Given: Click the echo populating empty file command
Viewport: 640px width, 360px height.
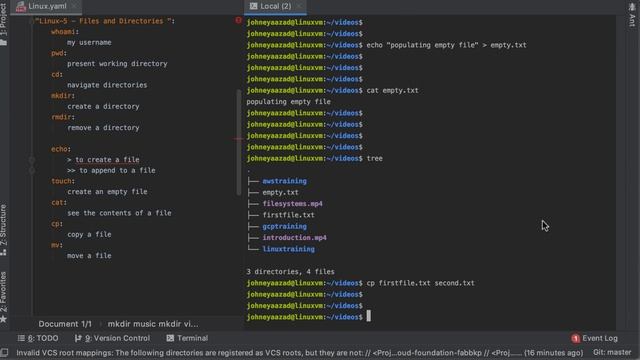Looking at the screenshot, I should point(446,45).
